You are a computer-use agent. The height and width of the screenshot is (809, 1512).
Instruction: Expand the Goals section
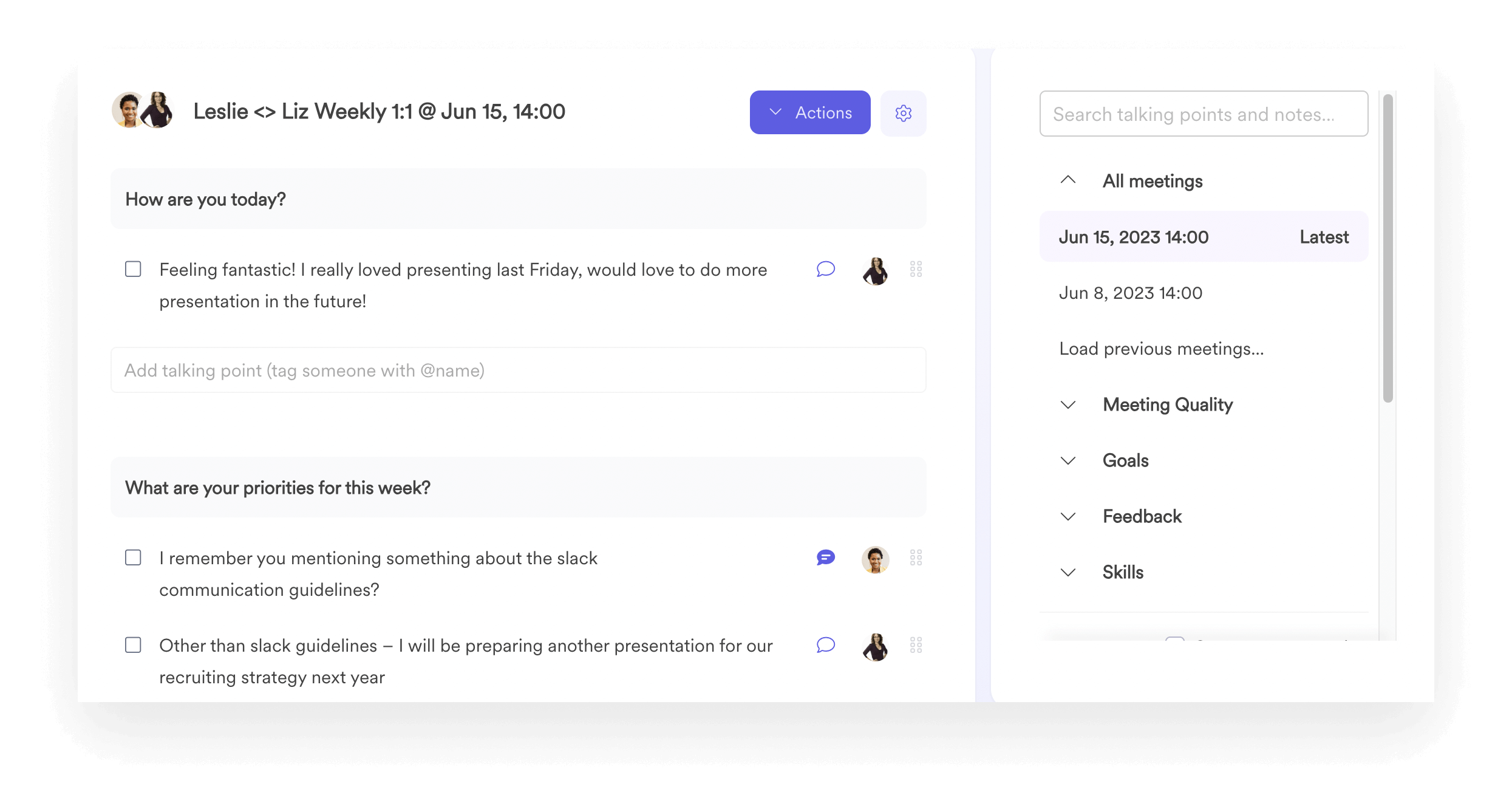[x=1068, y=459]
